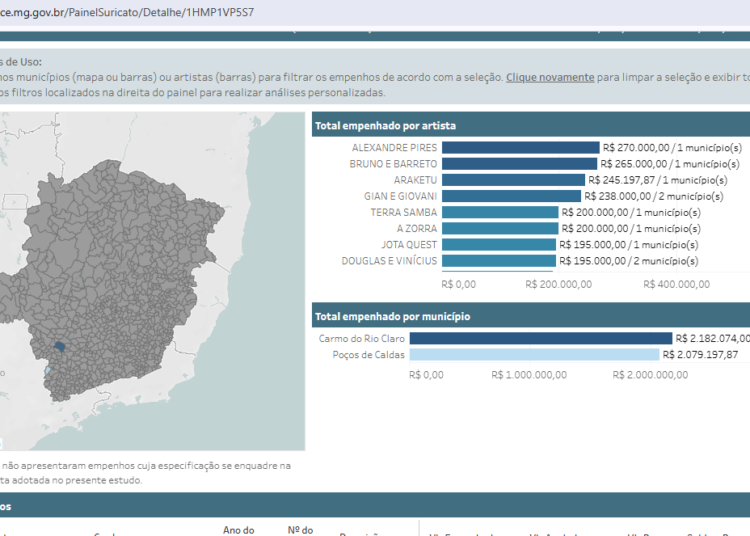Click 'Total empenhado por artista' header
Image resolution: width=750 pixels, height=536 pixels.
point(385,126)
